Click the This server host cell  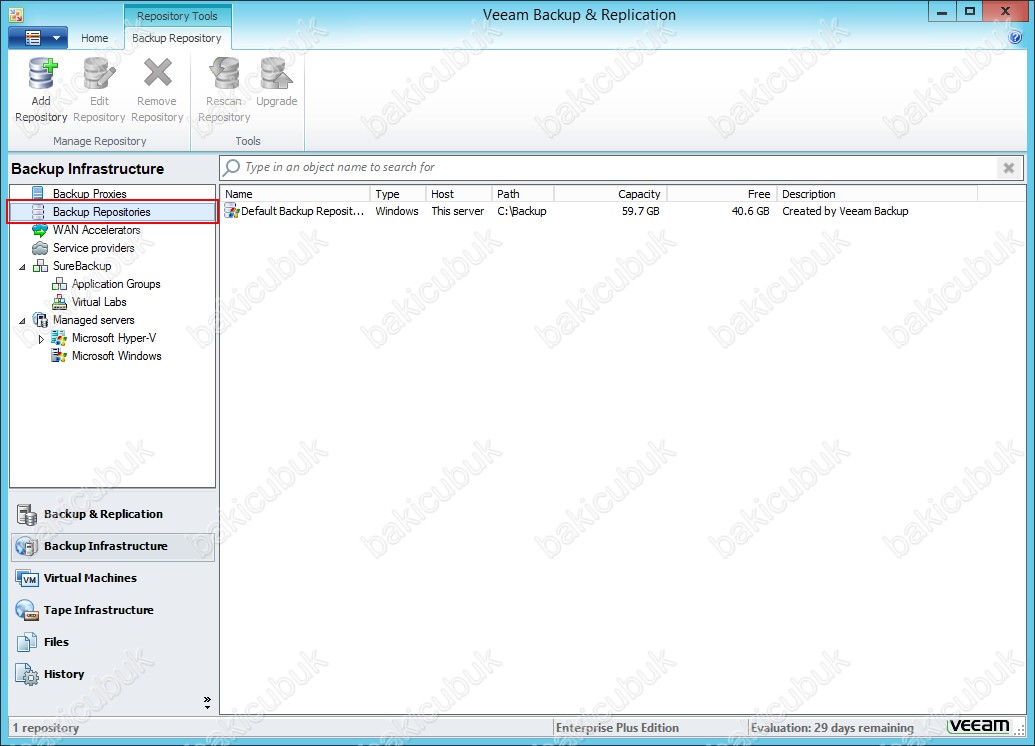click(x=458, y=211)
